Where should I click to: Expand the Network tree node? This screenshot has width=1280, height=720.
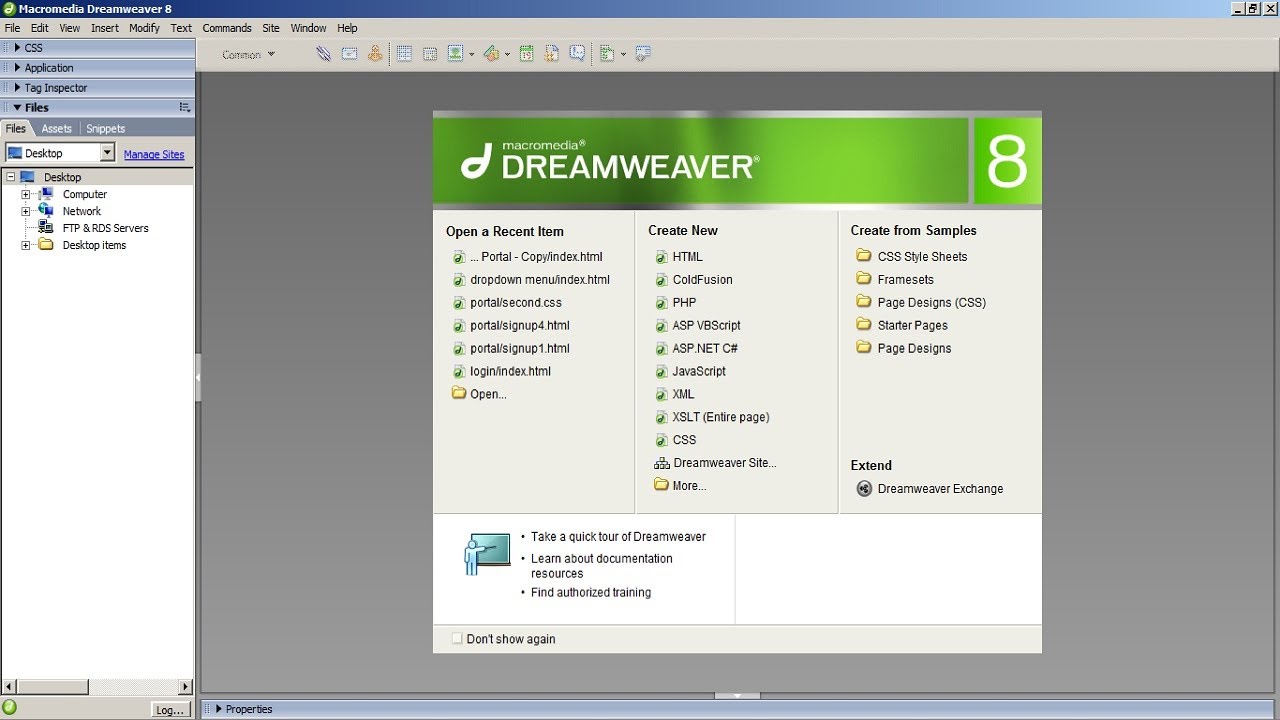coord(26,211)
